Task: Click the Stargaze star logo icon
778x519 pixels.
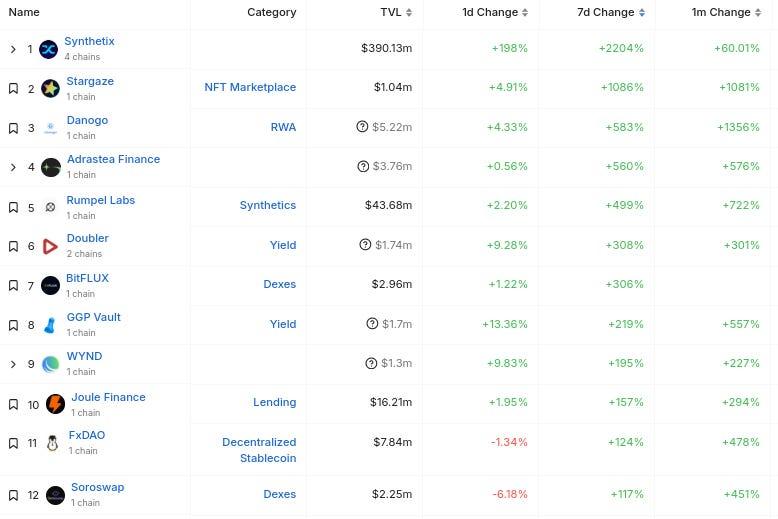Action: tap(50, 88)
